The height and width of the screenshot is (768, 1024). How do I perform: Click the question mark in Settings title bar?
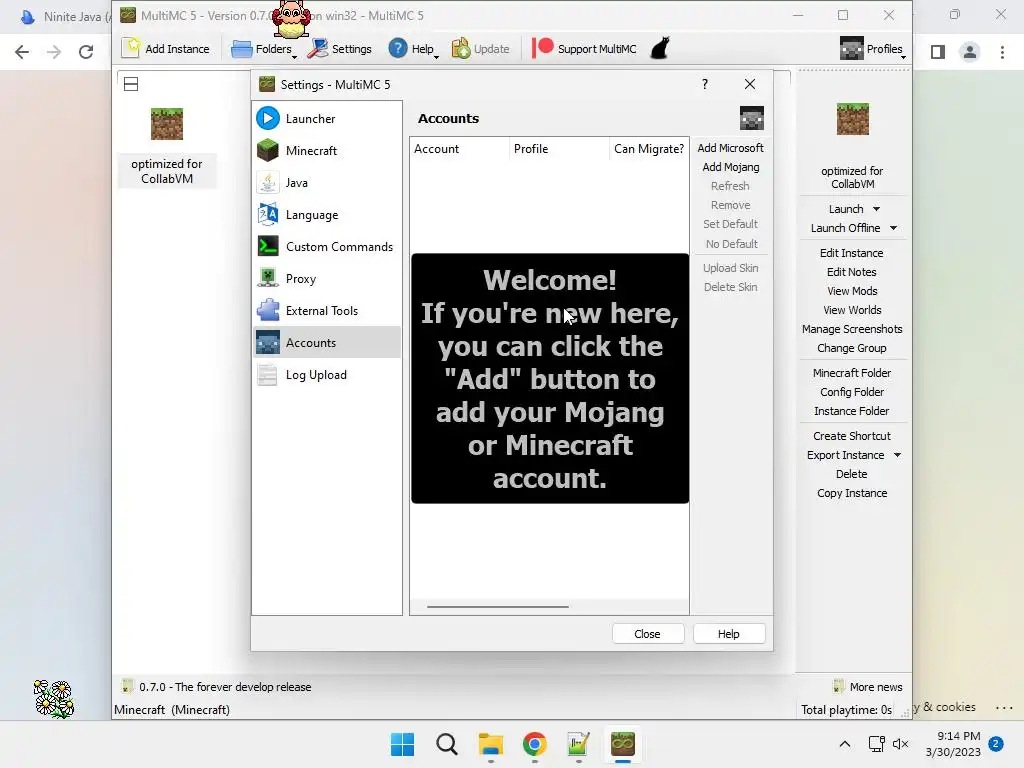pos(705,84)
